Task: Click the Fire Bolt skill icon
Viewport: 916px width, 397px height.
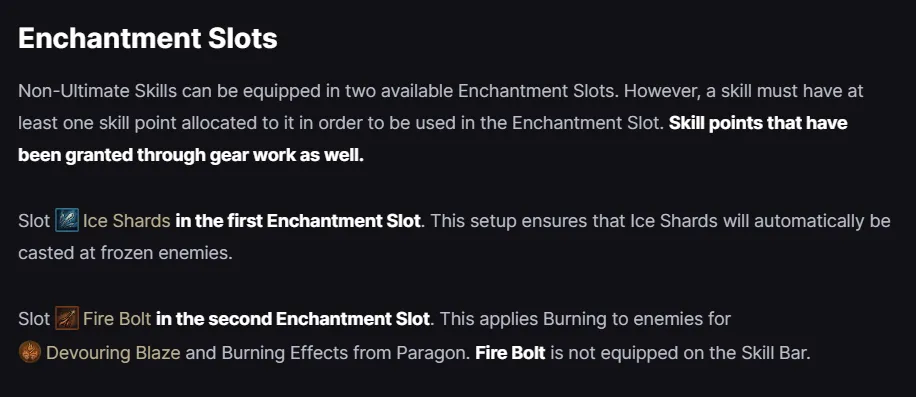Action: coord(67,319)
